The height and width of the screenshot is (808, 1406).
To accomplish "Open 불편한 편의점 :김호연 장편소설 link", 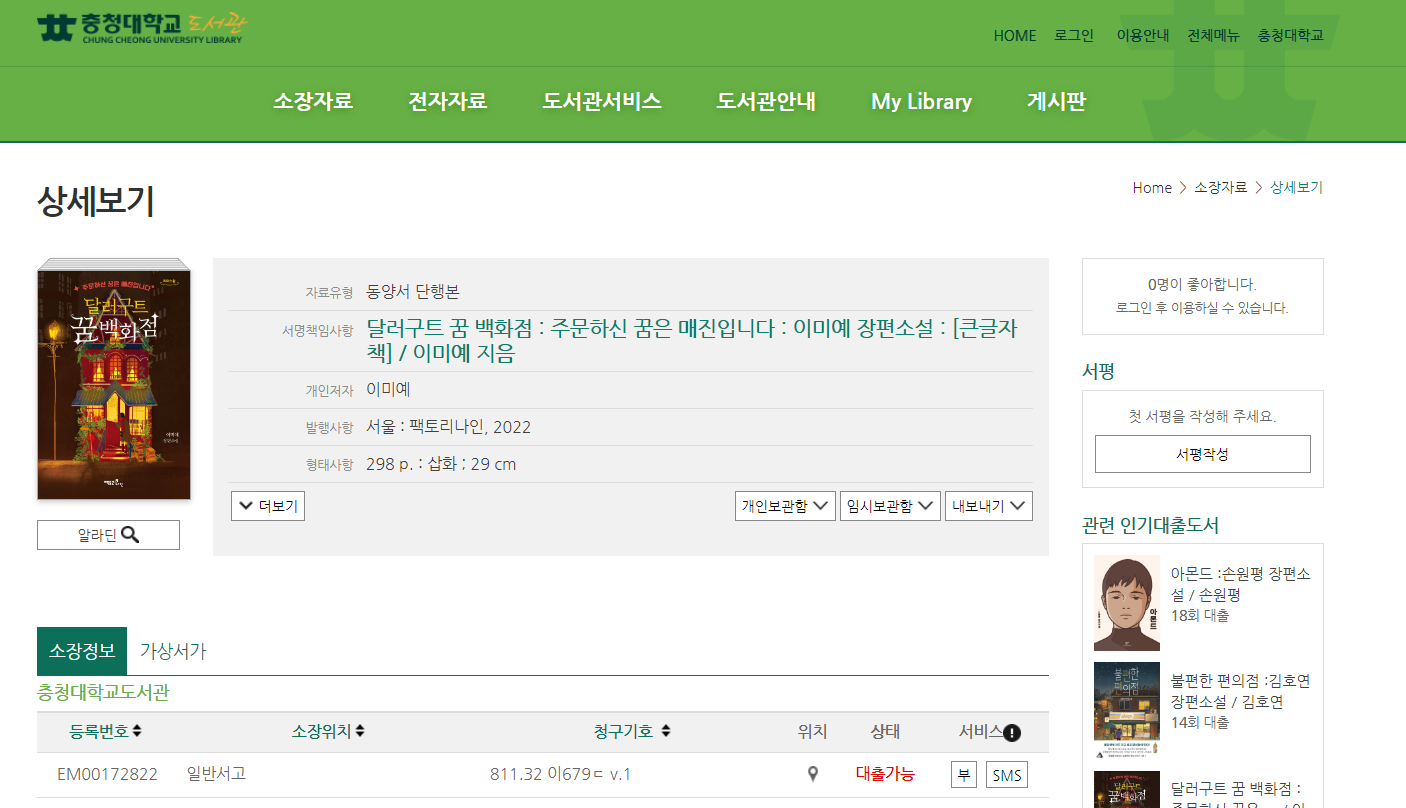I will (x=1240, y=691).
